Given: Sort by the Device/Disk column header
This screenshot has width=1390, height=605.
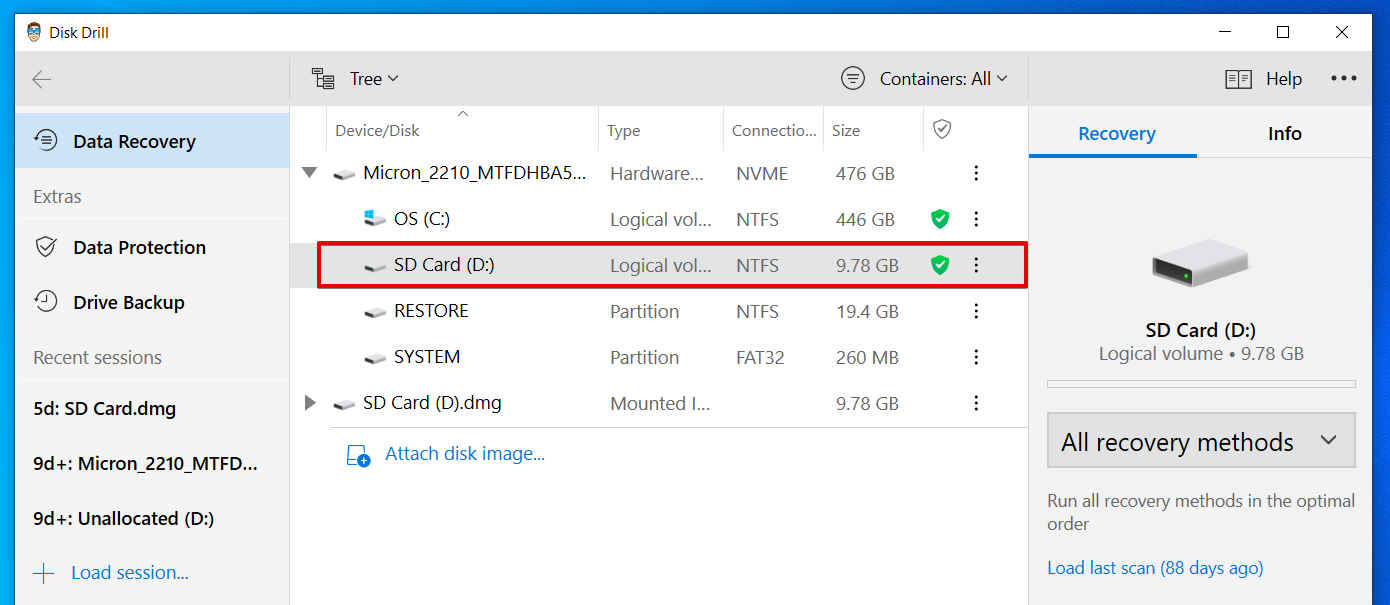Looking at the screenshot, I should (463, 130).
